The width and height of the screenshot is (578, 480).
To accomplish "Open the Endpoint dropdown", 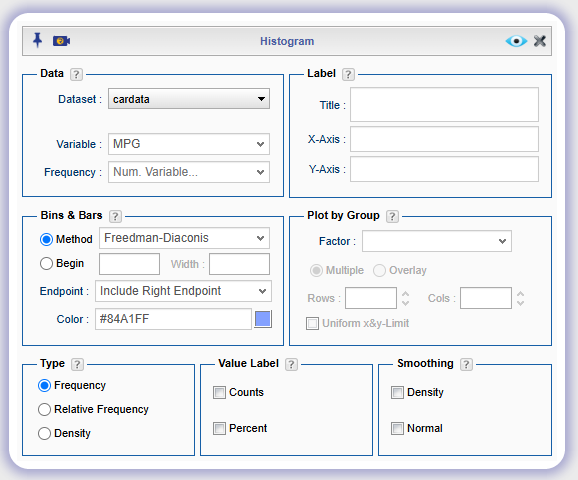I will coord(183,291).
